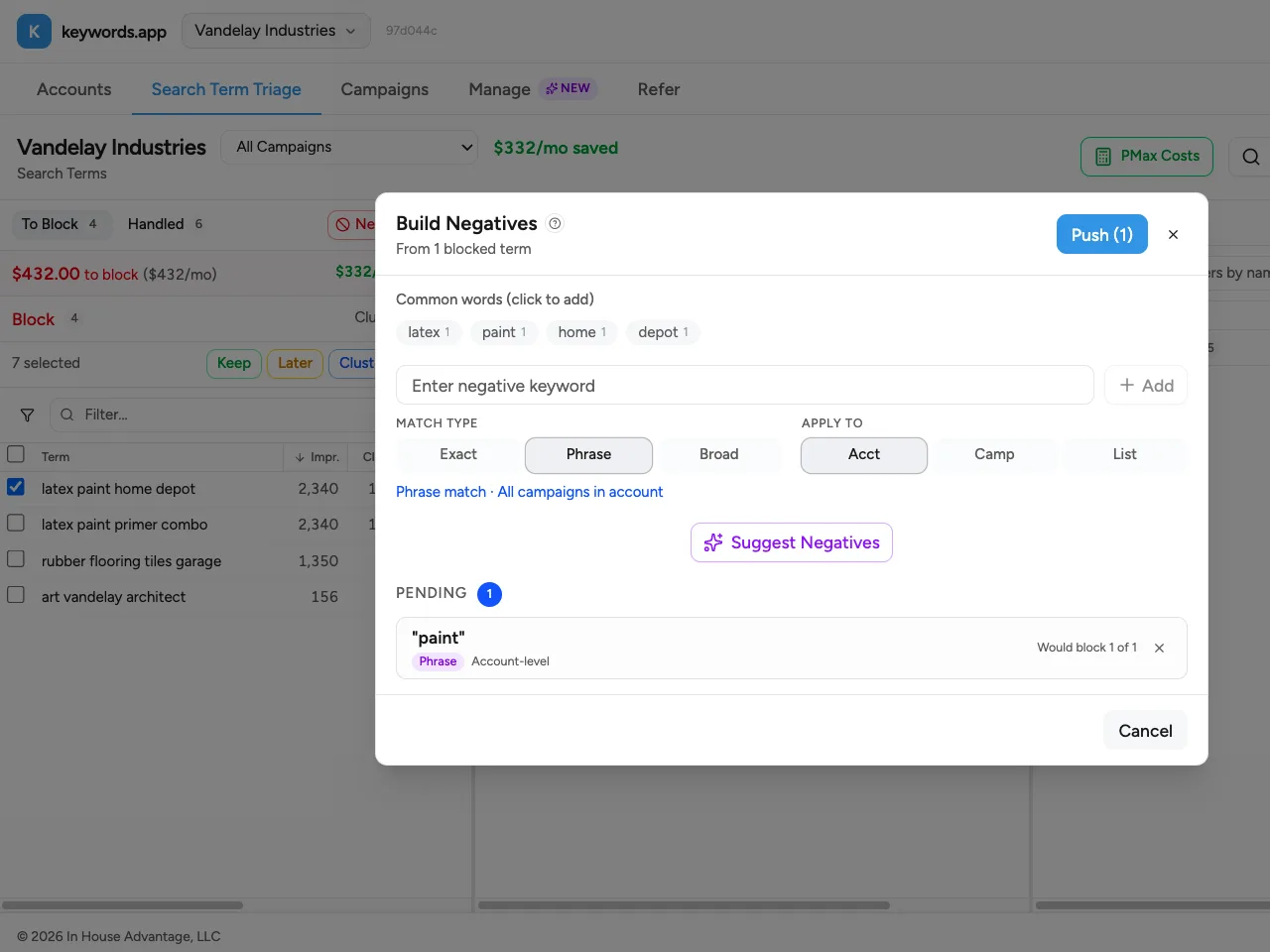Apply negative to Camp level
Viewport: 1270px width, 952px height.
994,454
